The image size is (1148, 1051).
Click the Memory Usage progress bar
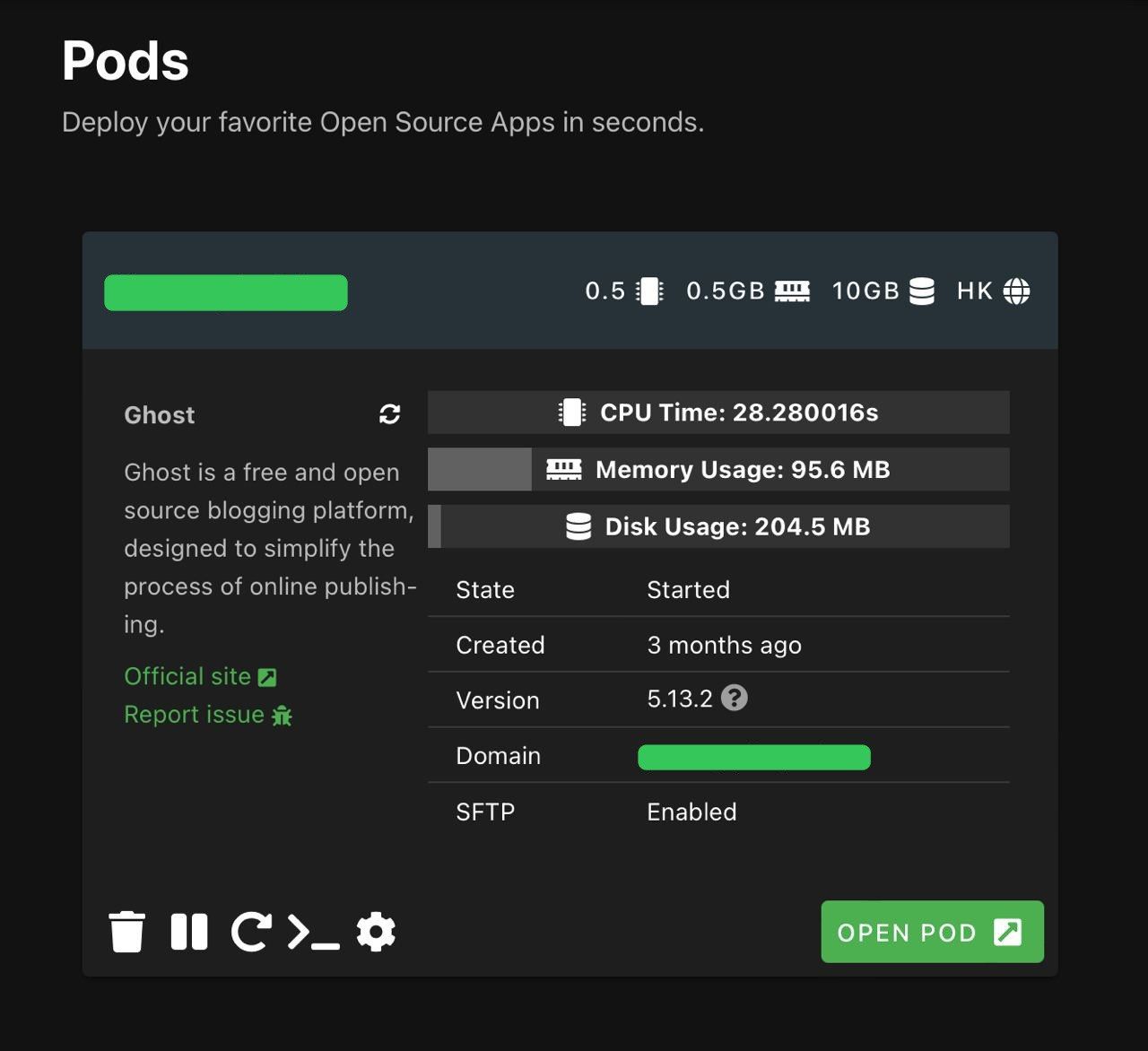click(718, 469)
